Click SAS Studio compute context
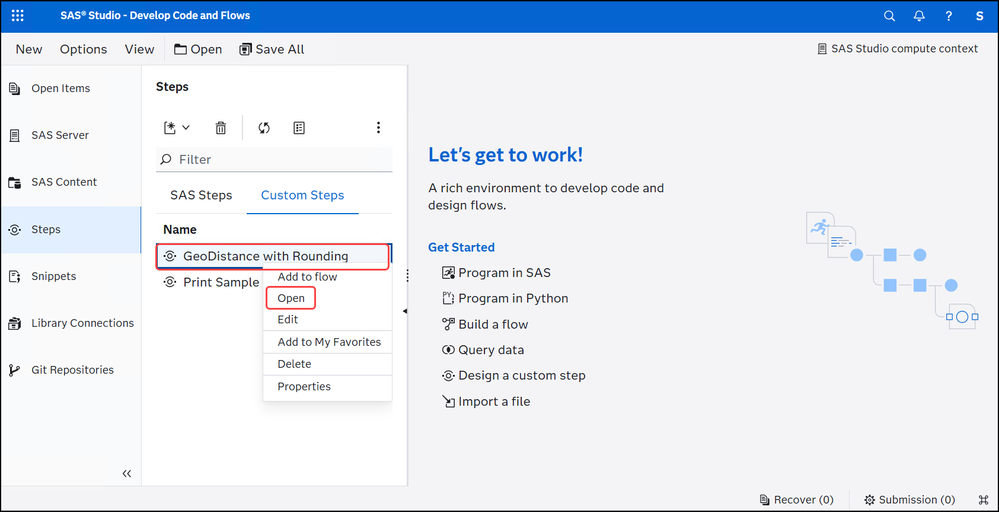999x512 pixels. coord(897,48)
